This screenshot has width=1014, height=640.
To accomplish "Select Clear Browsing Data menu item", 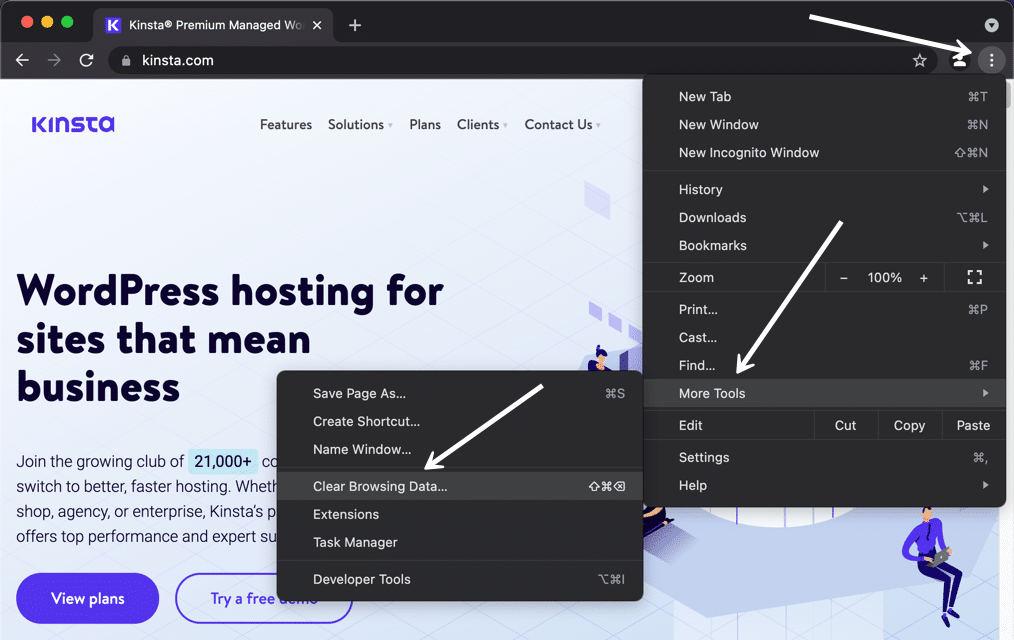I will pyautogui.click(x=380, y=486).
